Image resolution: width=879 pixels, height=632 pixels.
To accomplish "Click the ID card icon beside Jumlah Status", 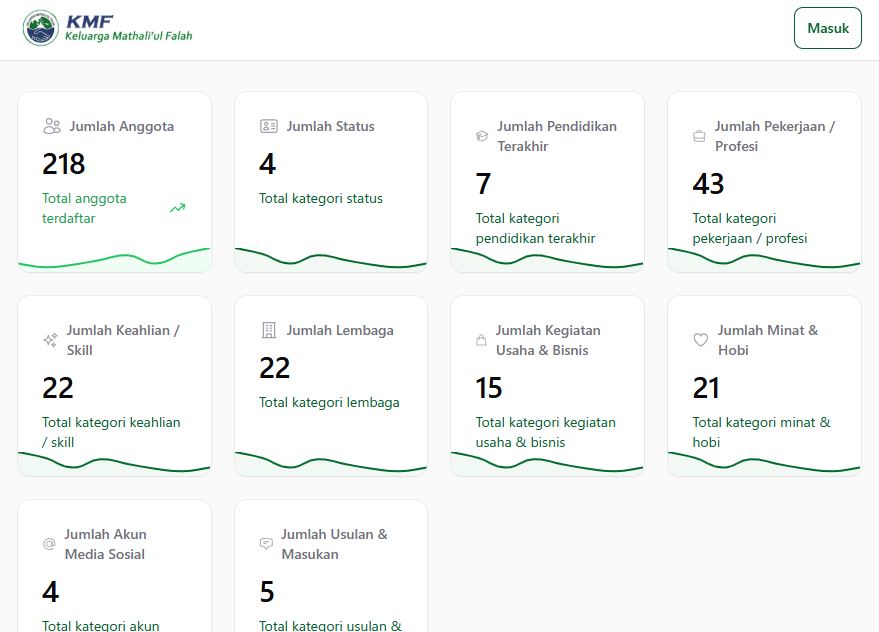I will point(269,126).
